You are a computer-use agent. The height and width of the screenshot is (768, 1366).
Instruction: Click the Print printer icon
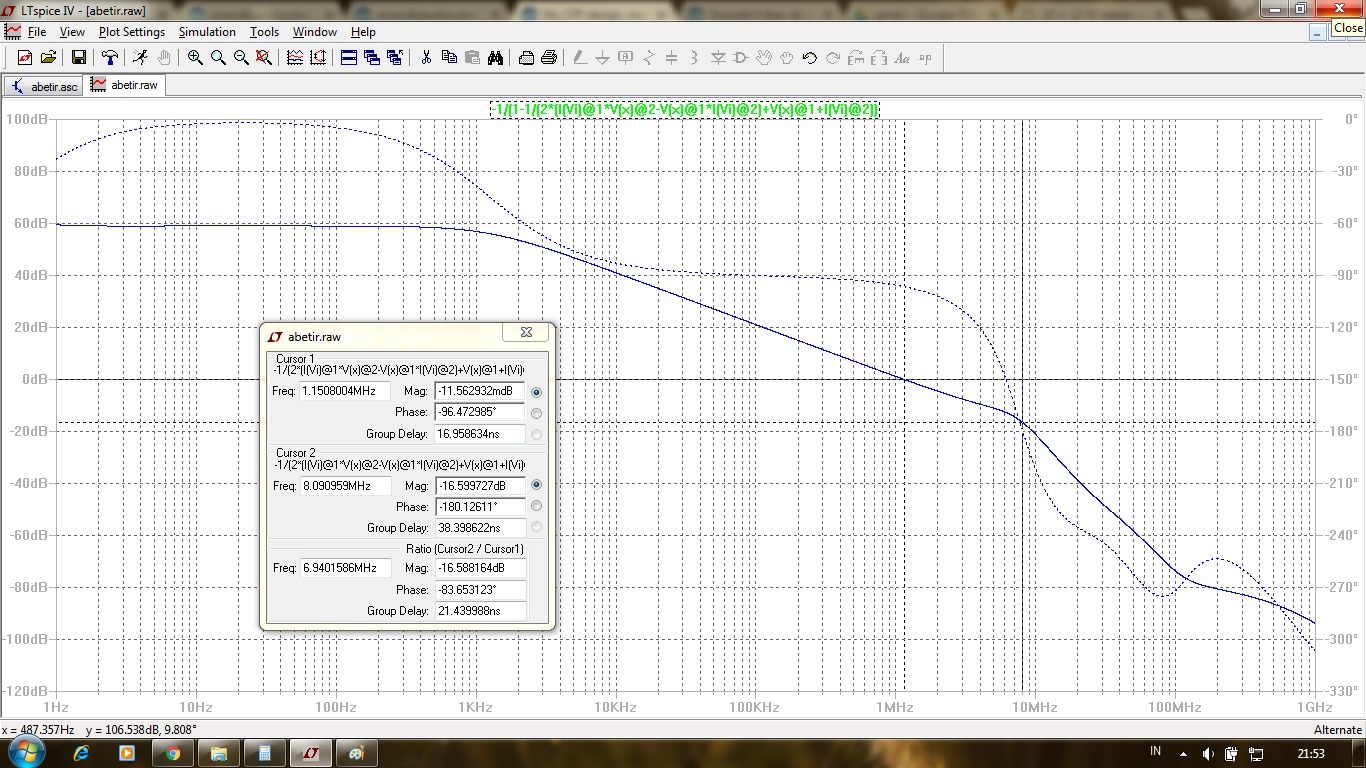click(x=549, y=58)
